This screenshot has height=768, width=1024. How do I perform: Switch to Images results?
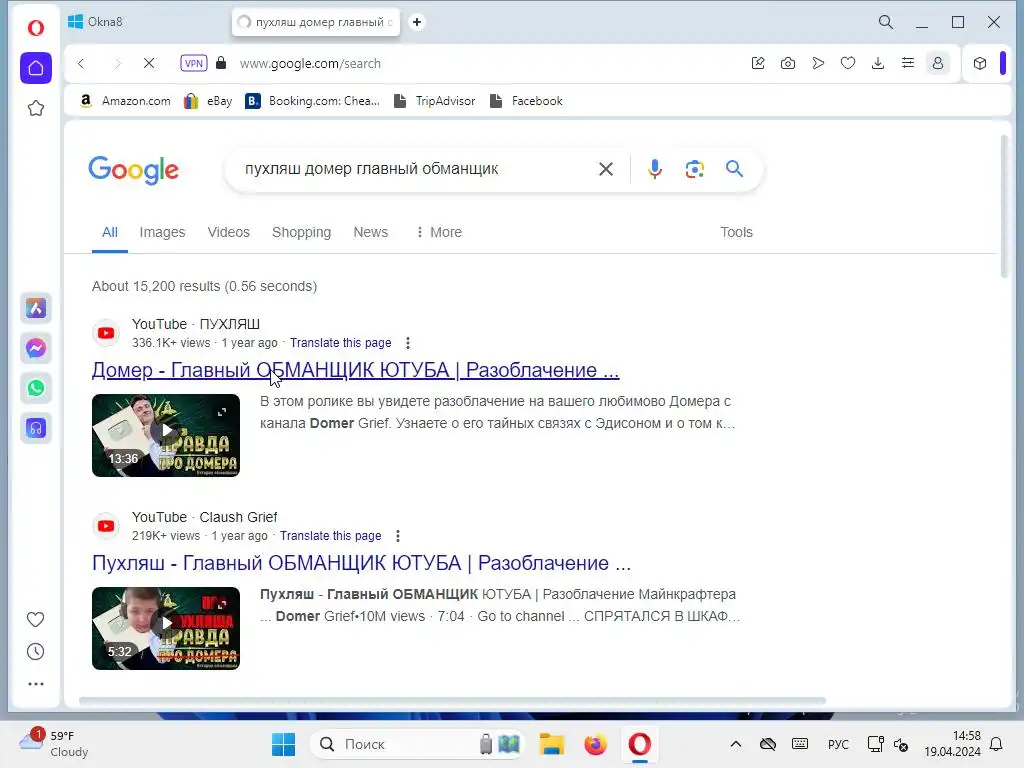click(162, 232)
